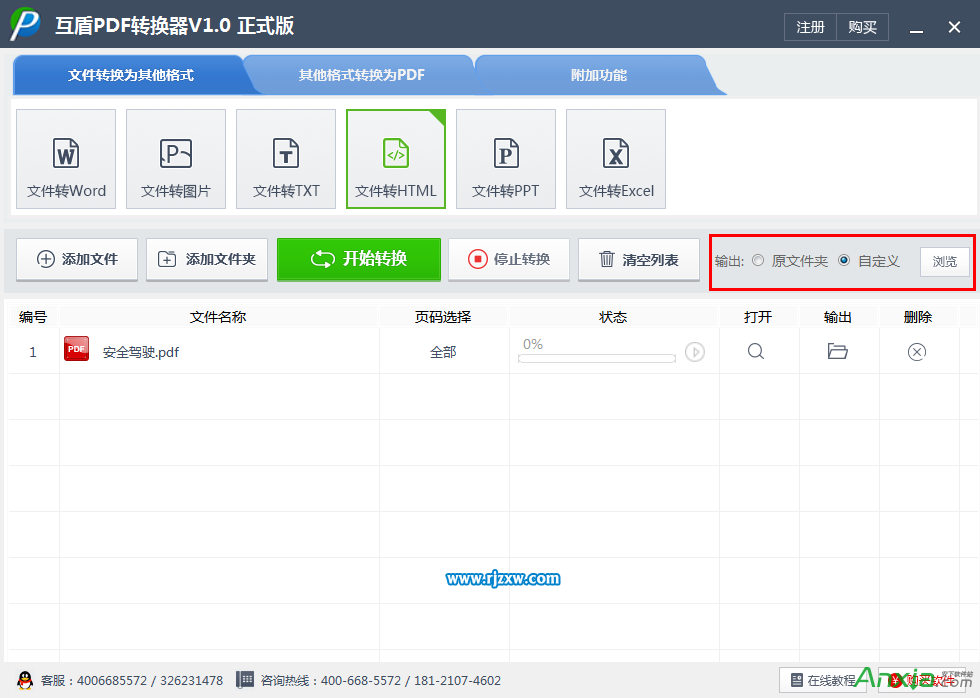This screenshot has width=980, height=698.
Task: Click the 添加文件 button
Action: click(77, 259)
